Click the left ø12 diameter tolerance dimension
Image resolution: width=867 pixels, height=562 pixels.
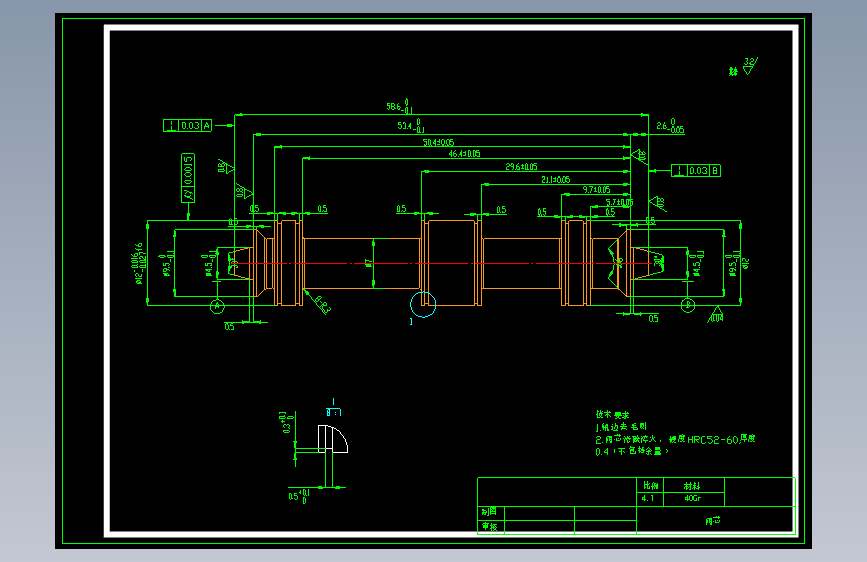(x=139, y=263)
